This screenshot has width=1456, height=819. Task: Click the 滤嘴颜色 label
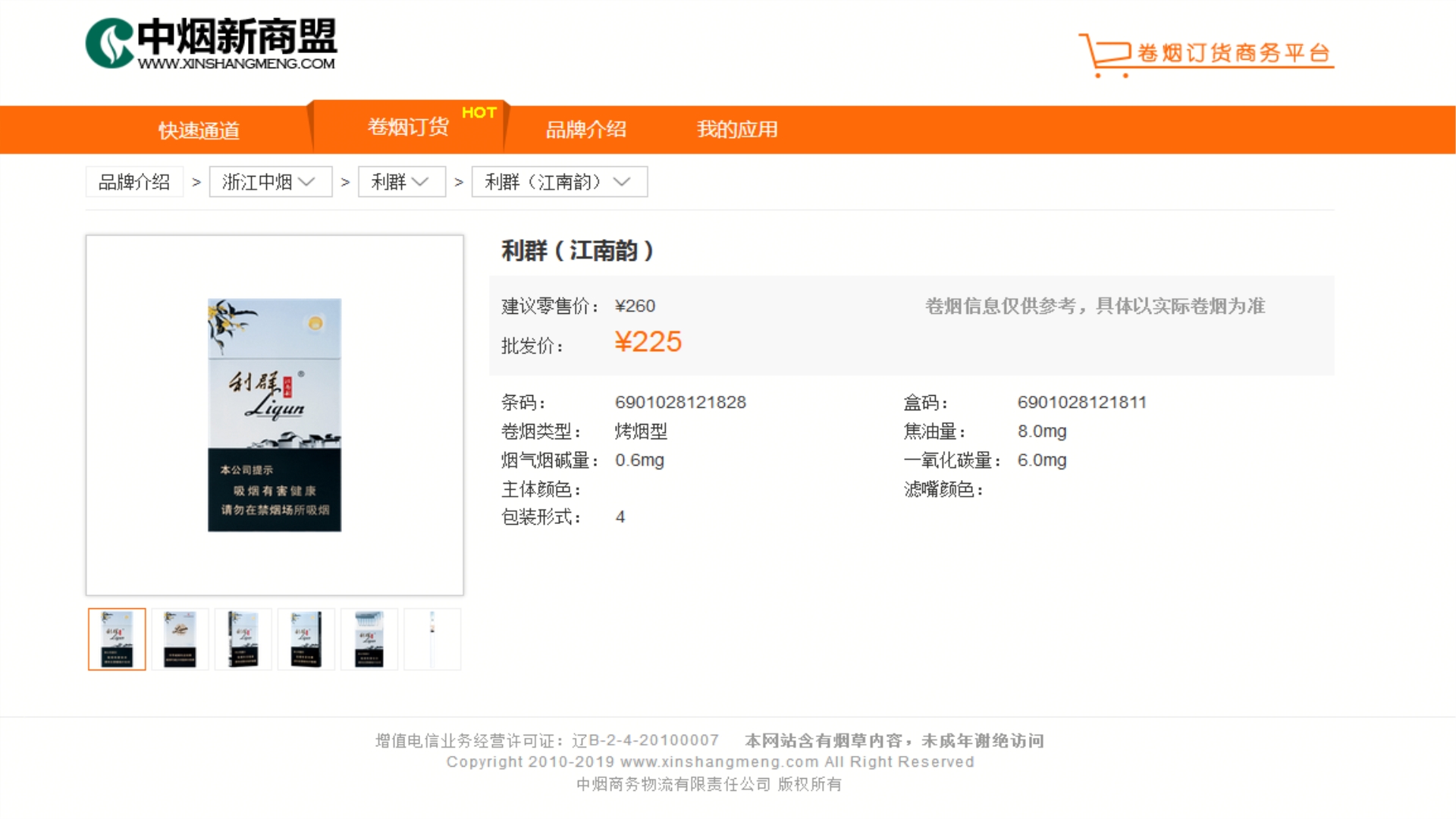click(x=943, y=489)
